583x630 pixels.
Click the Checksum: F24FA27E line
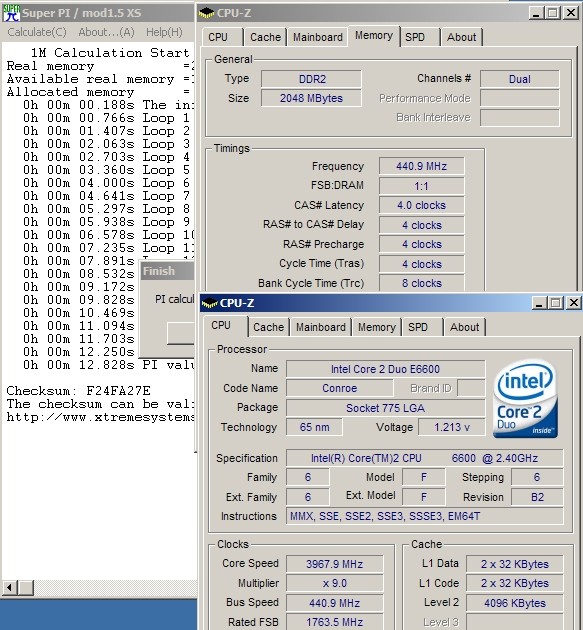click(78, 391)
